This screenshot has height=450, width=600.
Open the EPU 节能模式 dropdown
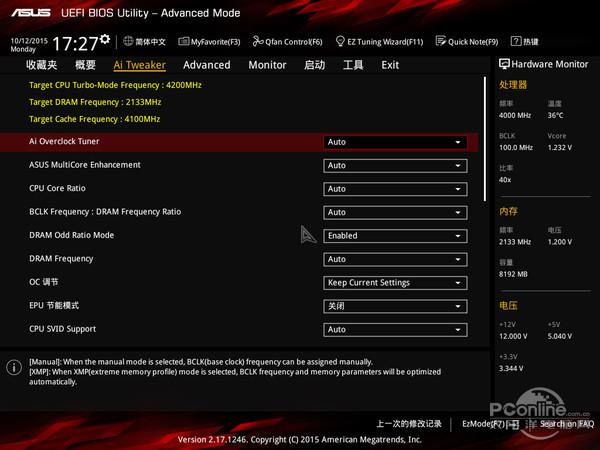(x=395, y=306)
